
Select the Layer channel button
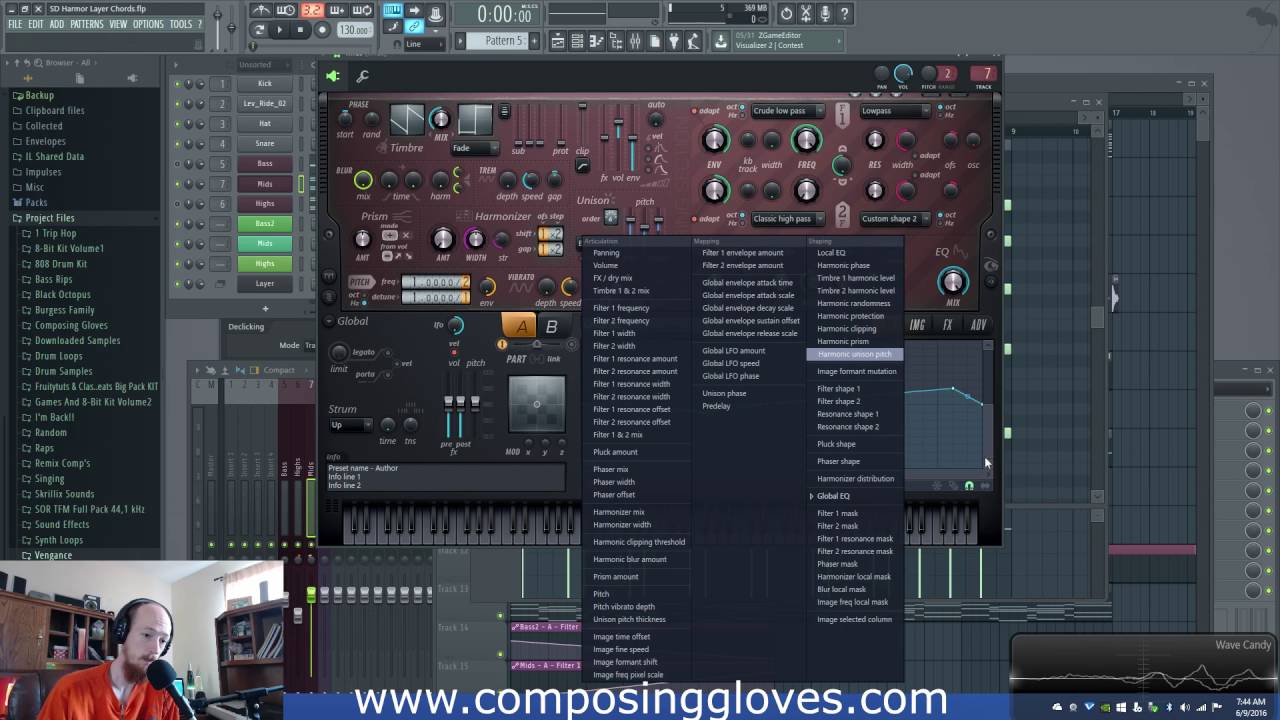point(265,284)
